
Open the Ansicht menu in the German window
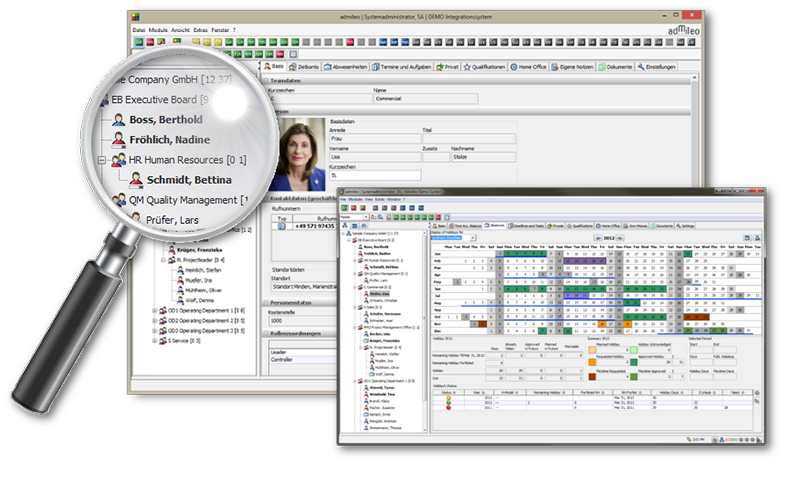point(180,30)
